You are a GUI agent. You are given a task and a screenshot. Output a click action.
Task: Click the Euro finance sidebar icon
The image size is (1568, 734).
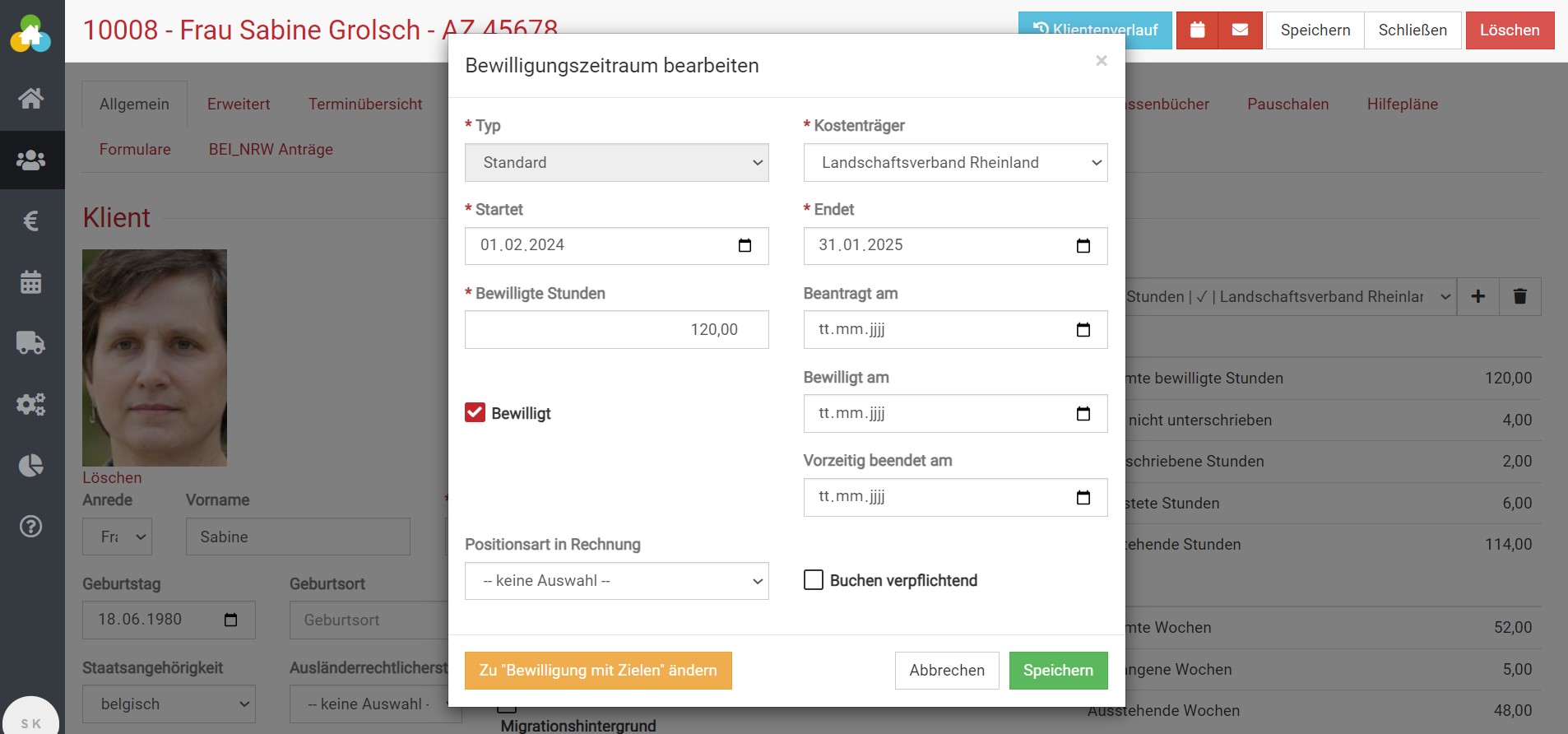pyautogui.click(x=31, y=221)
